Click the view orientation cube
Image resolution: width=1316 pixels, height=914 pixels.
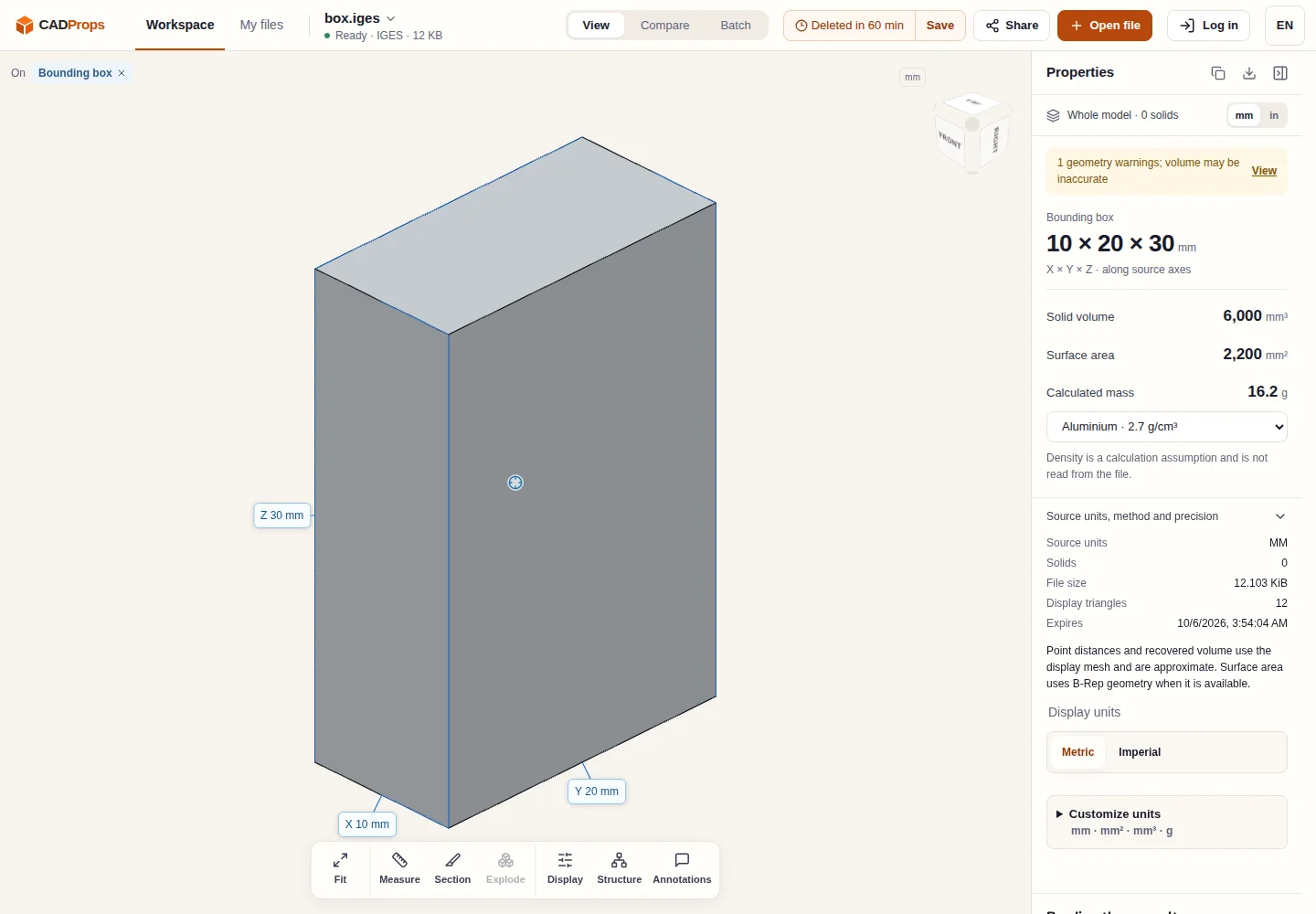coord(972,133)
